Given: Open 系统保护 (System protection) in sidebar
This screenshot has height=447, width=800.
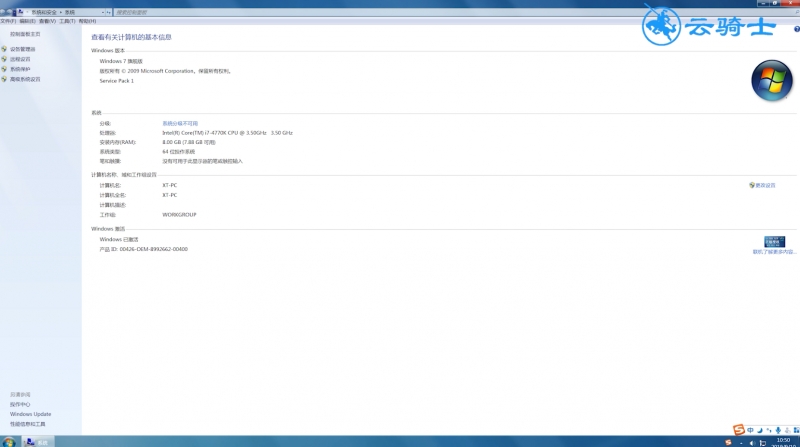Looking at the screenshot, I should (20, 69).
